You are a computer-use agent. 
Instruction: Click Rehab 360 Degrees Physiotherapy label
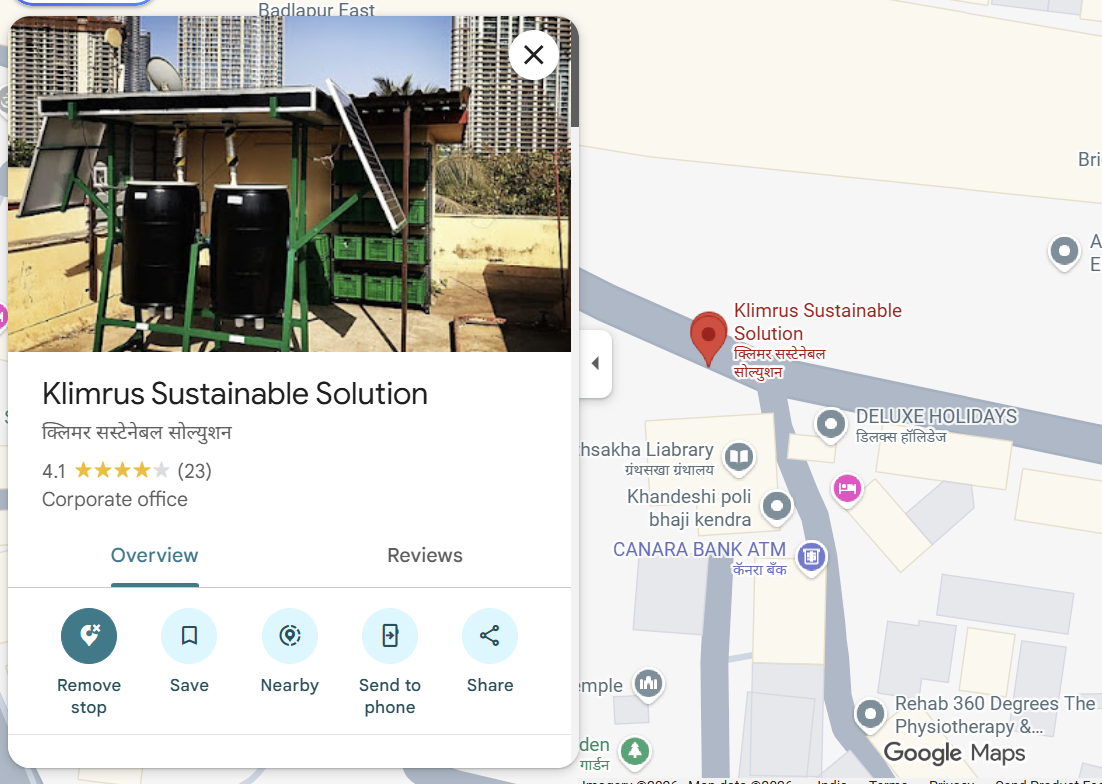point(994,714)
